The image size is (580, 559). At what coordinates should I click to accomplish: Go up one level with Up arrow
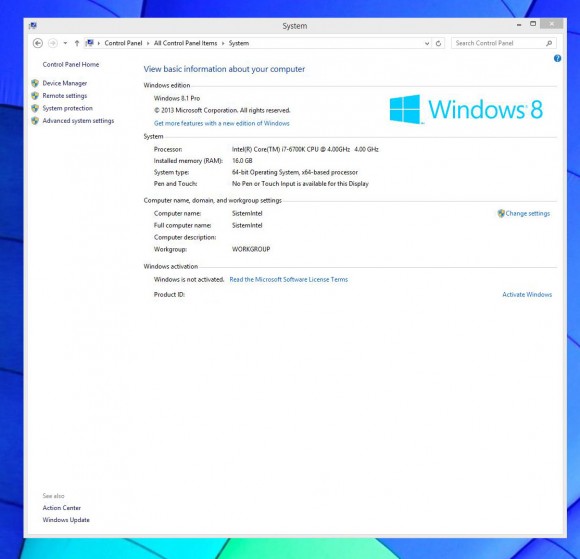[77, 43]
